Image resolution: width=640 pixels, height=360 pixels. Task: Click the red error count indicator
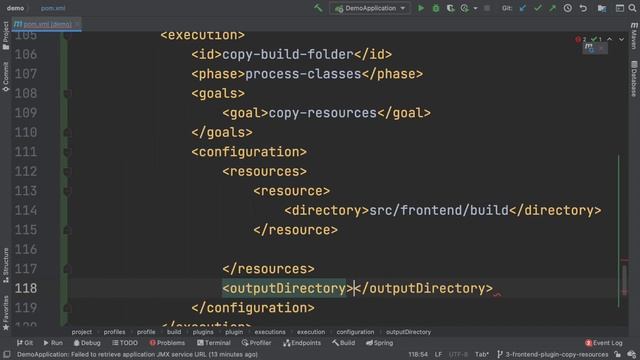[581, 40]
